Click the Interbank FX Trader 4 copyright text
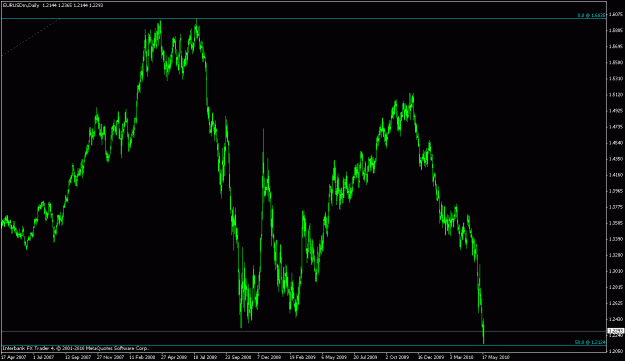 click(76, 348)
